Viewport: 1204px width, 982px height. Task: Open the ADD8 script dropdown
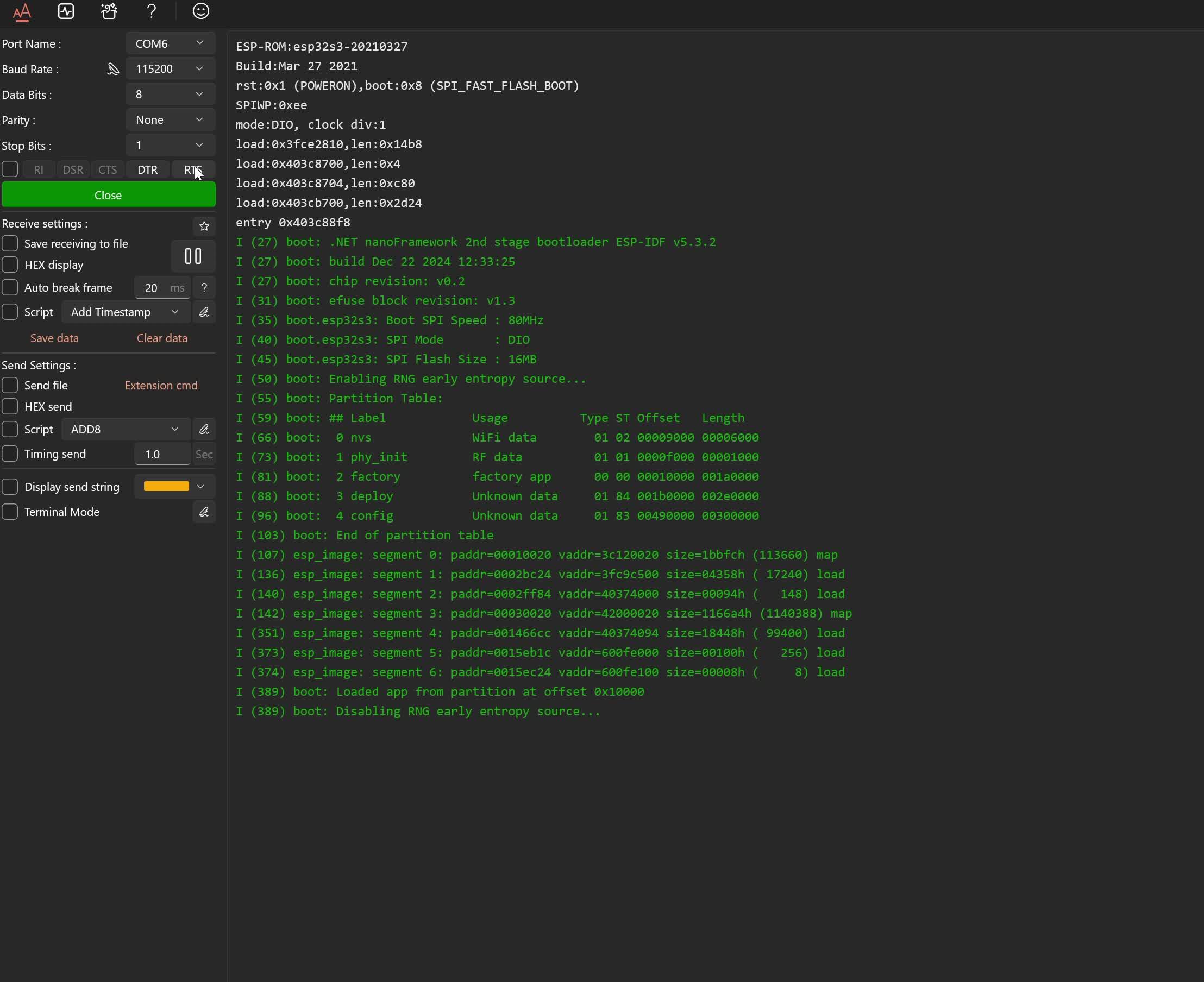(124, 429)
